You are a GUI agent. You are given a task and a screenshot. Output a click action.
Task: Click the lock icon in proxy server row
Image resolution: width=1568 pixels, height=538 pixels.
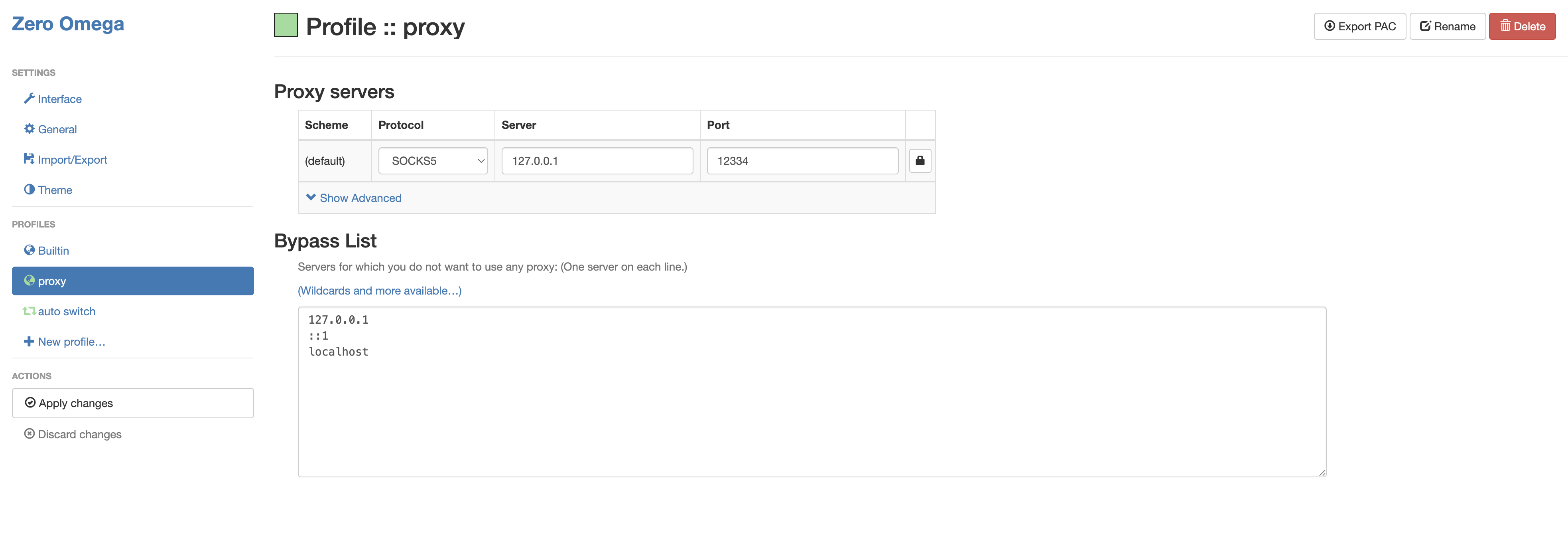[x=920, y=160]
